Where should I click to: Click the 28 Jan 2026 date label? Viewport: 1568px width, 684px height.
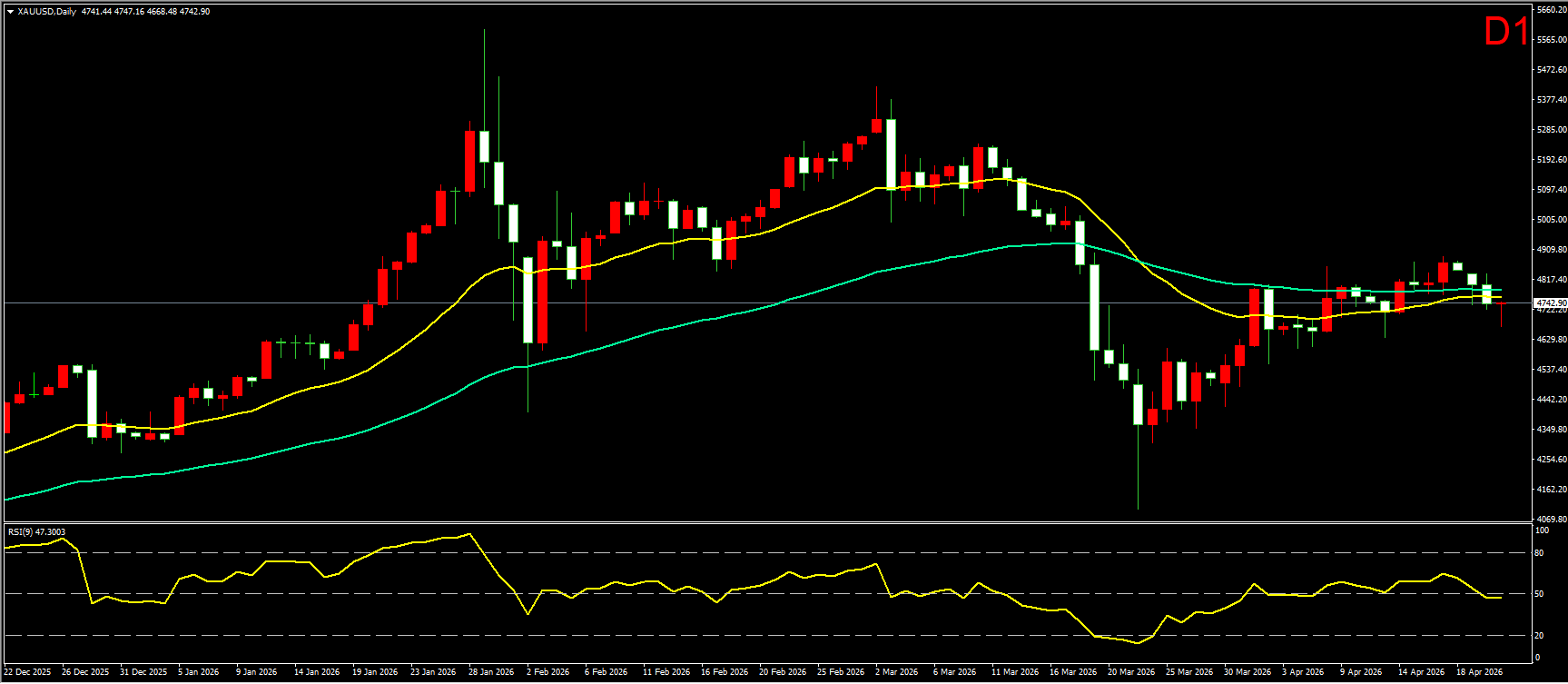pos(491,672)
